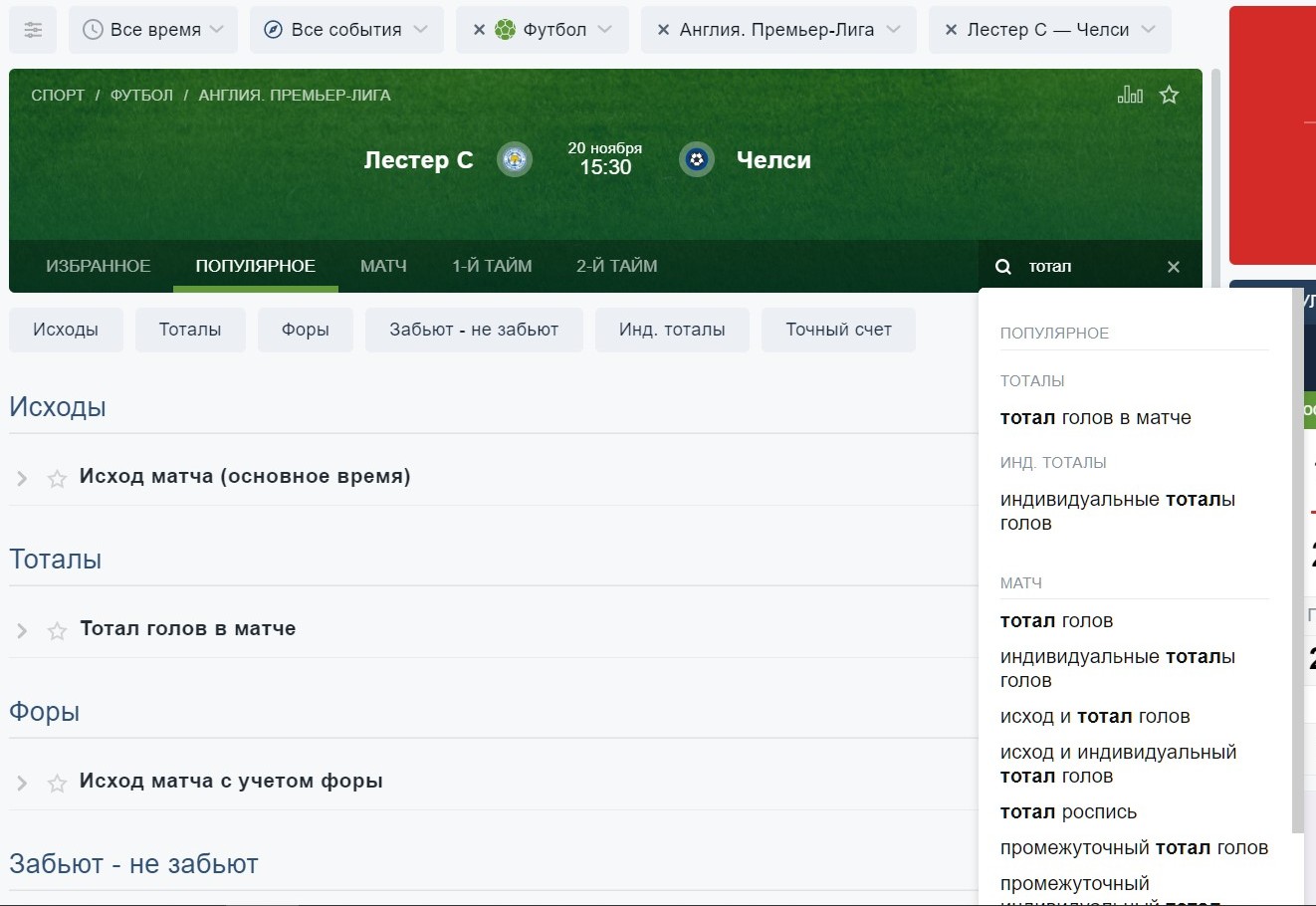Go to ФУТБОЛ in the breadcrumb
The image size is (1316, 906).
pos(141,96)
